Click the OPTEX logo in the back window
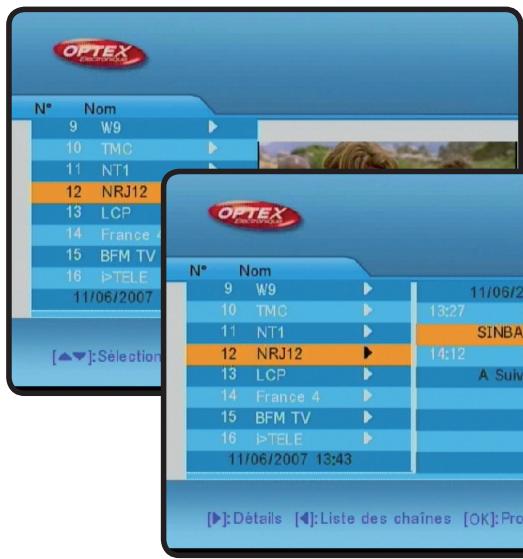Screen dimensions: 523x559 point(100,53)
